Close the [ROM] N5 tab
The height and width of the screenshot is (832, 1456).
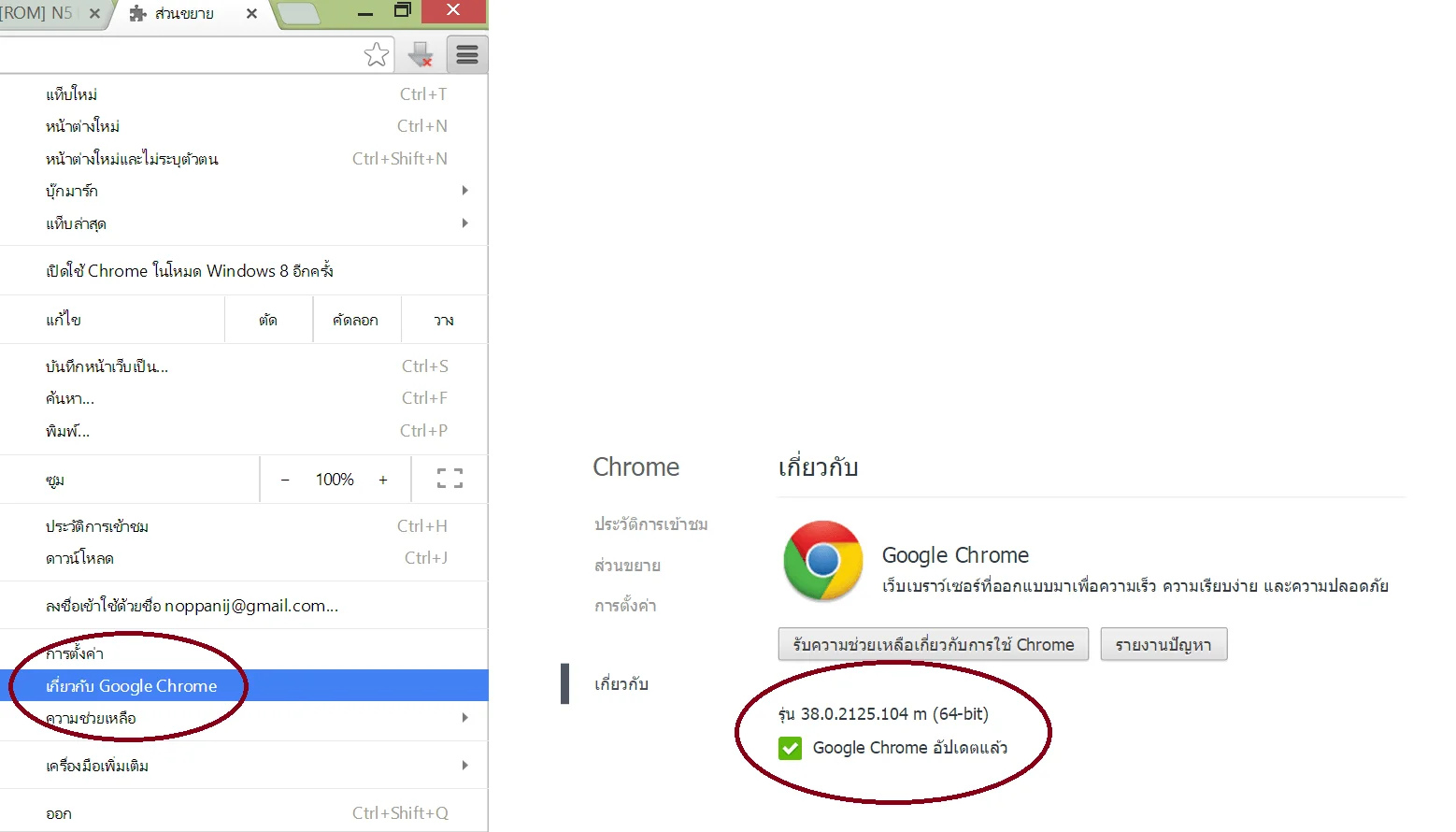coord(94,14)
